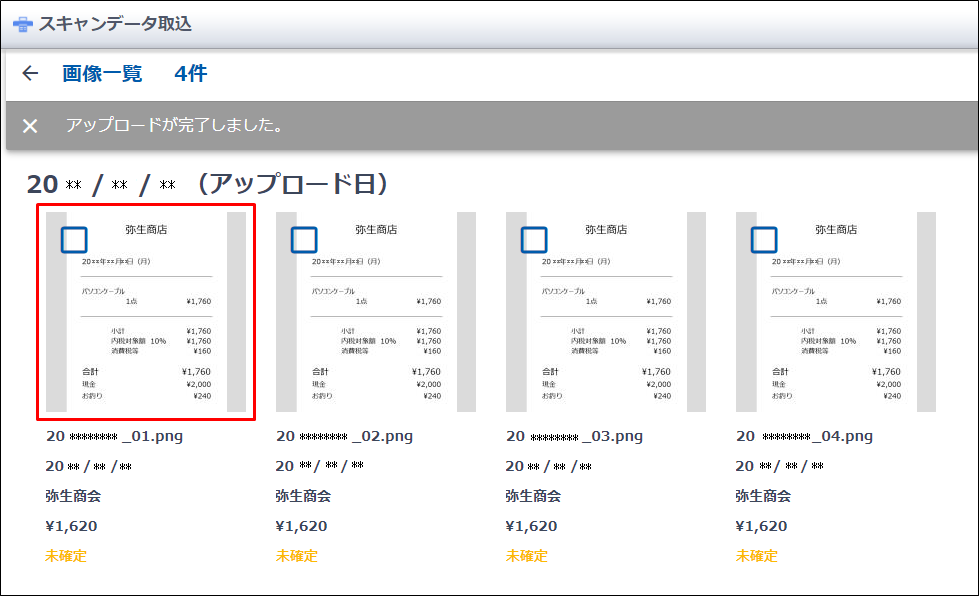
Task: Dismiss the アップロードが完了しました notification with X
Action: tap(30, 126)
